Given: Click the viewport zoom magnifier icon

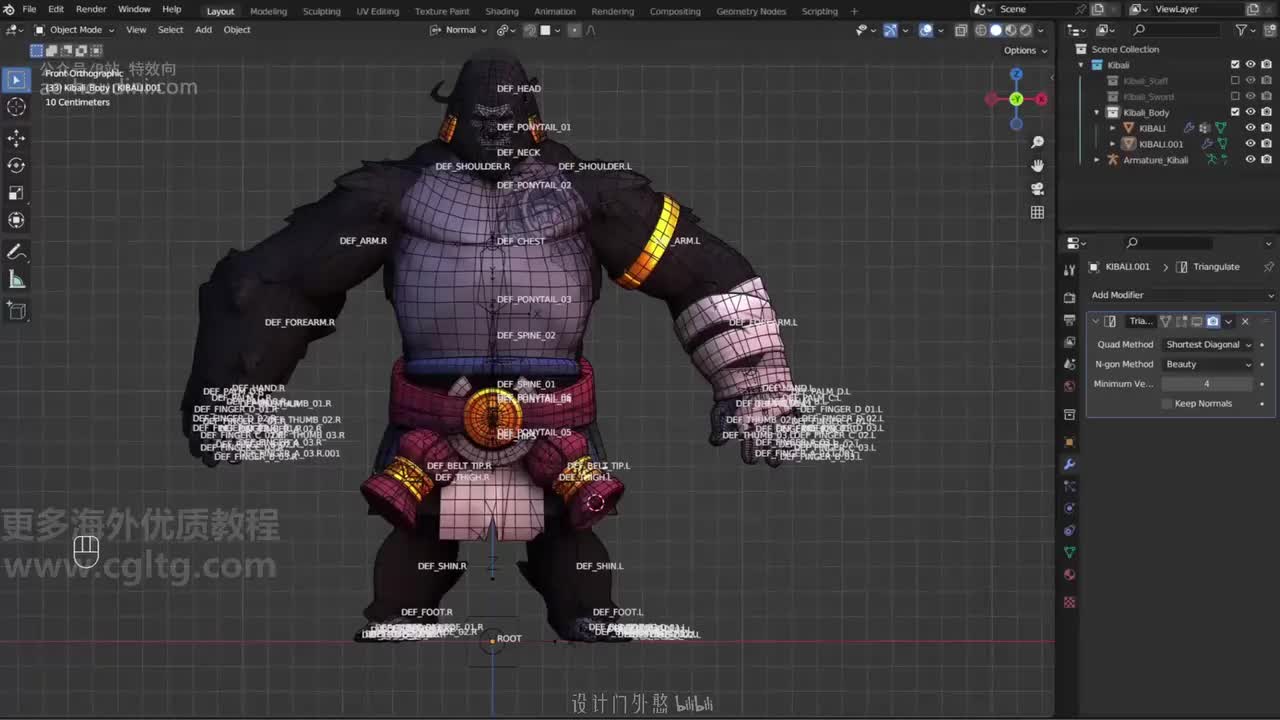Looking at the screenshot, I should click(x=1037, y=143).
